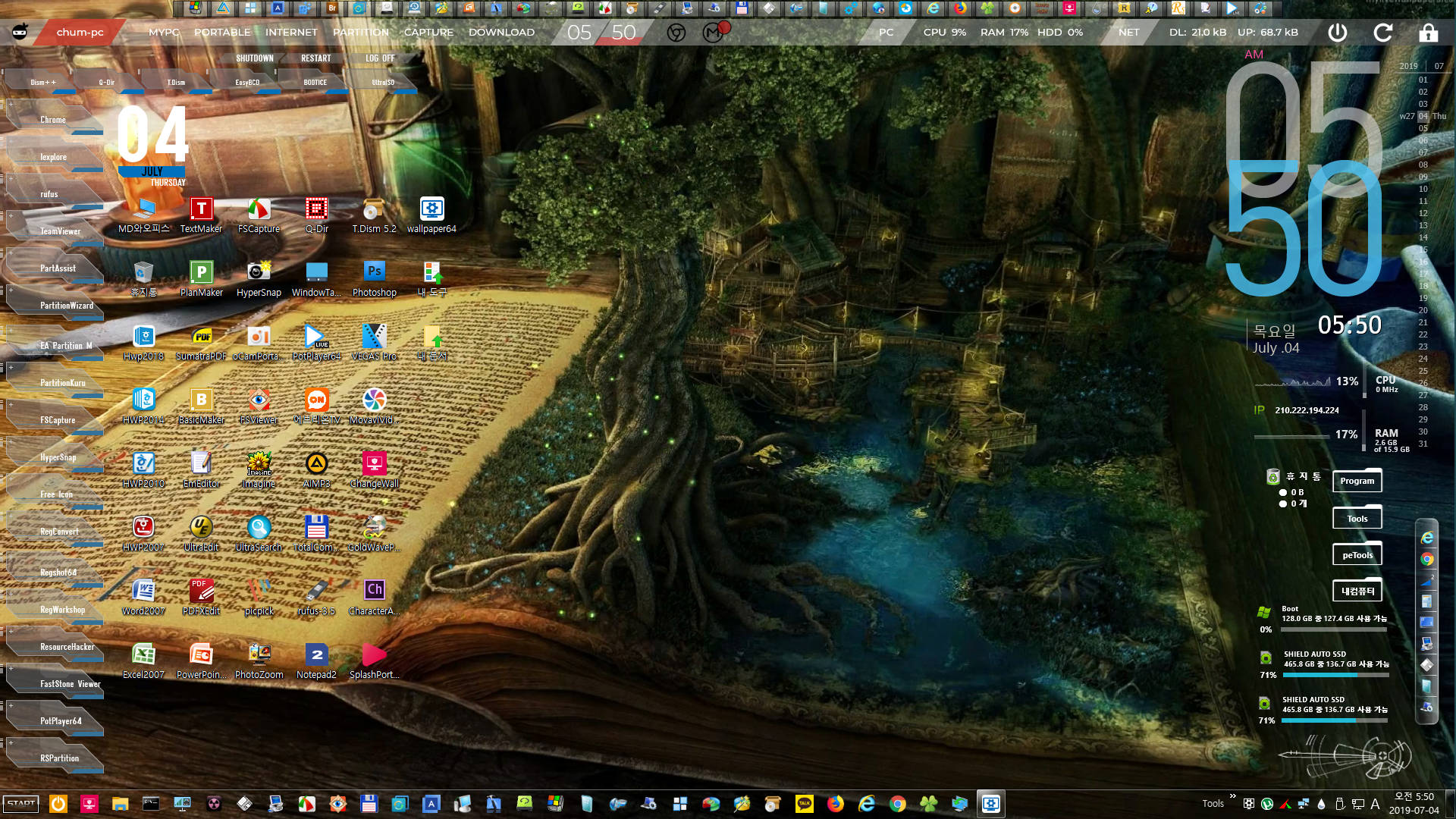Open the Program folder widget
The image size is (1456, 819).
click(1357, 481)
